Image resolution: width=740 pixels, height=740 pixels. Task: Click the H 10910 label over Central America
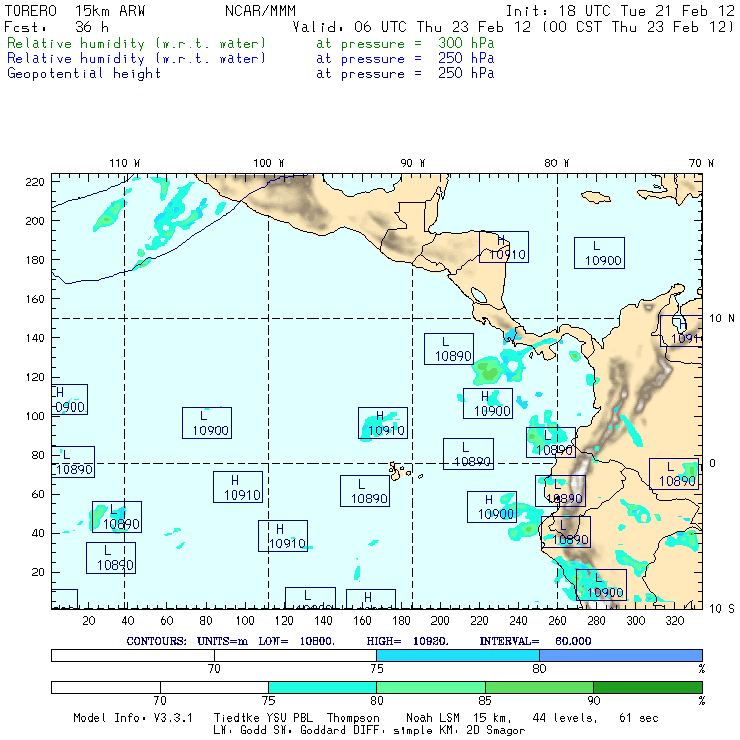point(504,247)
